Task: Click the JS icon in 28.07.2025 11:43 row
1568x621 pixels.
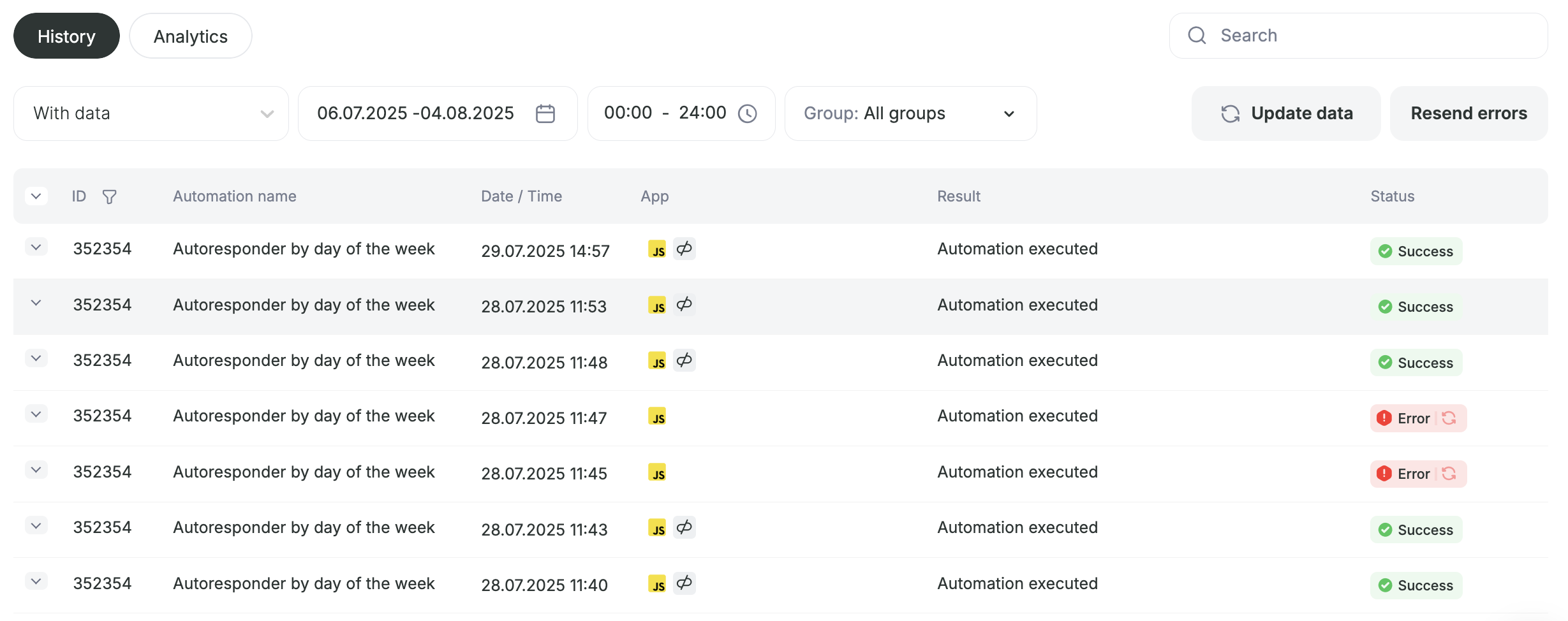Action: point(657,527)
